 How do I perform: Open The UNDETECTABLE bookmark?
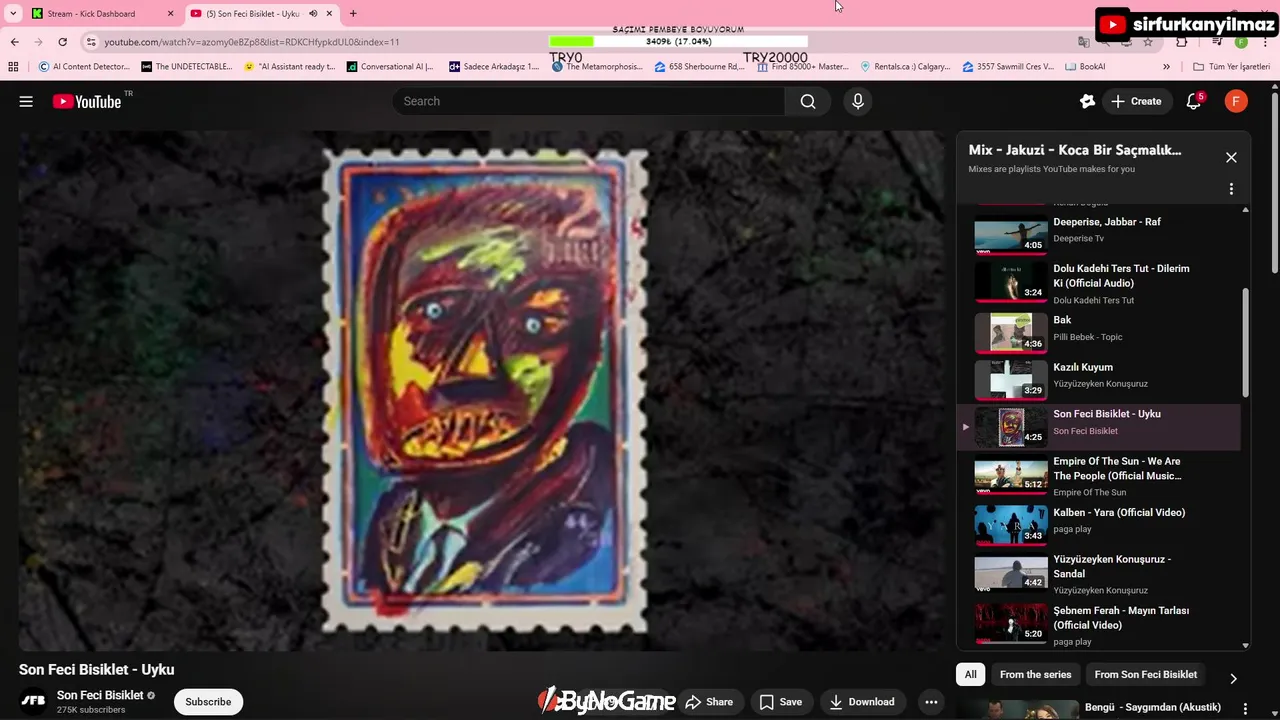[x=187, y=67]
